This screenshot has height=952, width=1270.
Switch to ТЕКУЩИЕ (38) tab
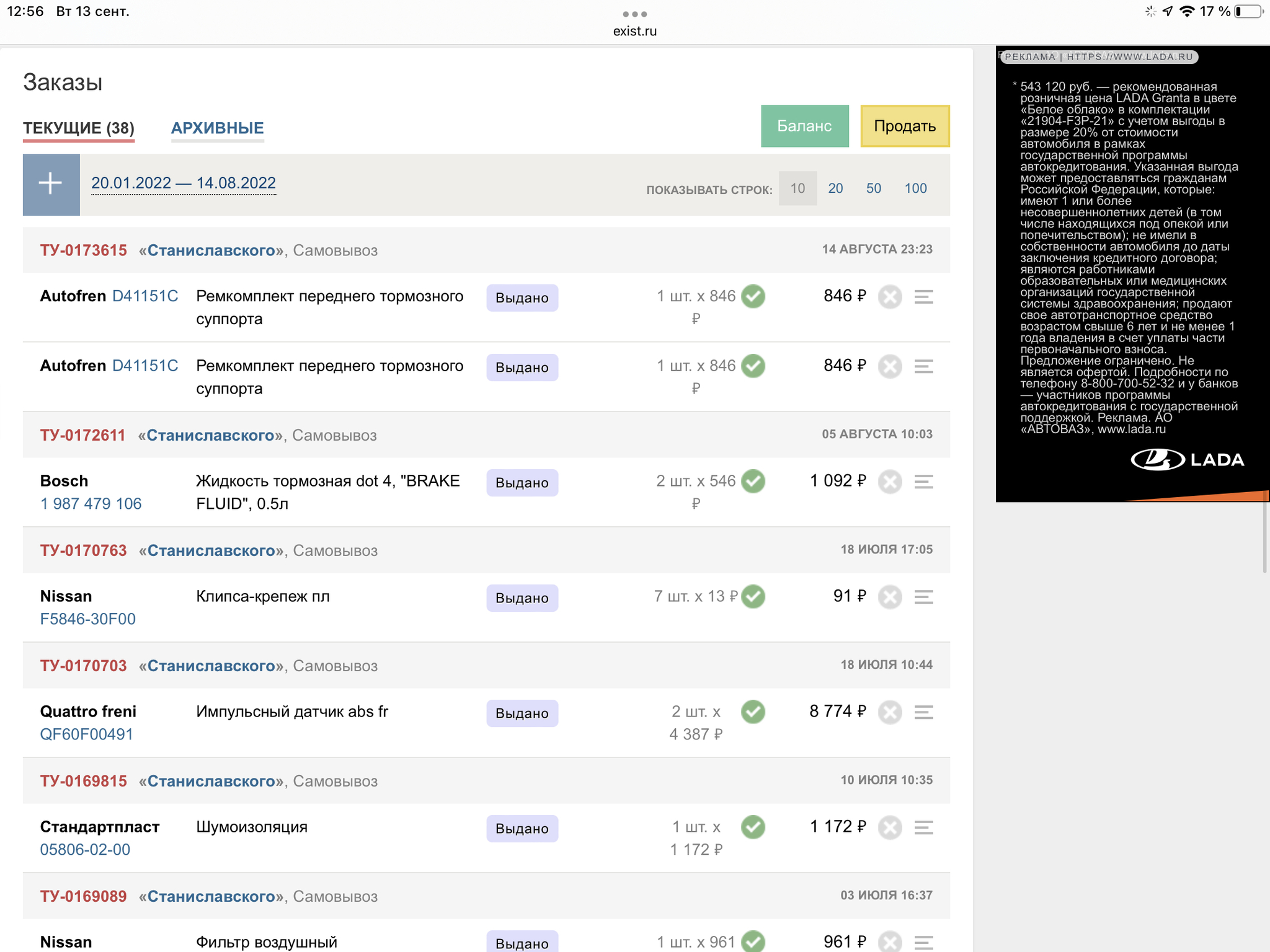tap(79, 128)
